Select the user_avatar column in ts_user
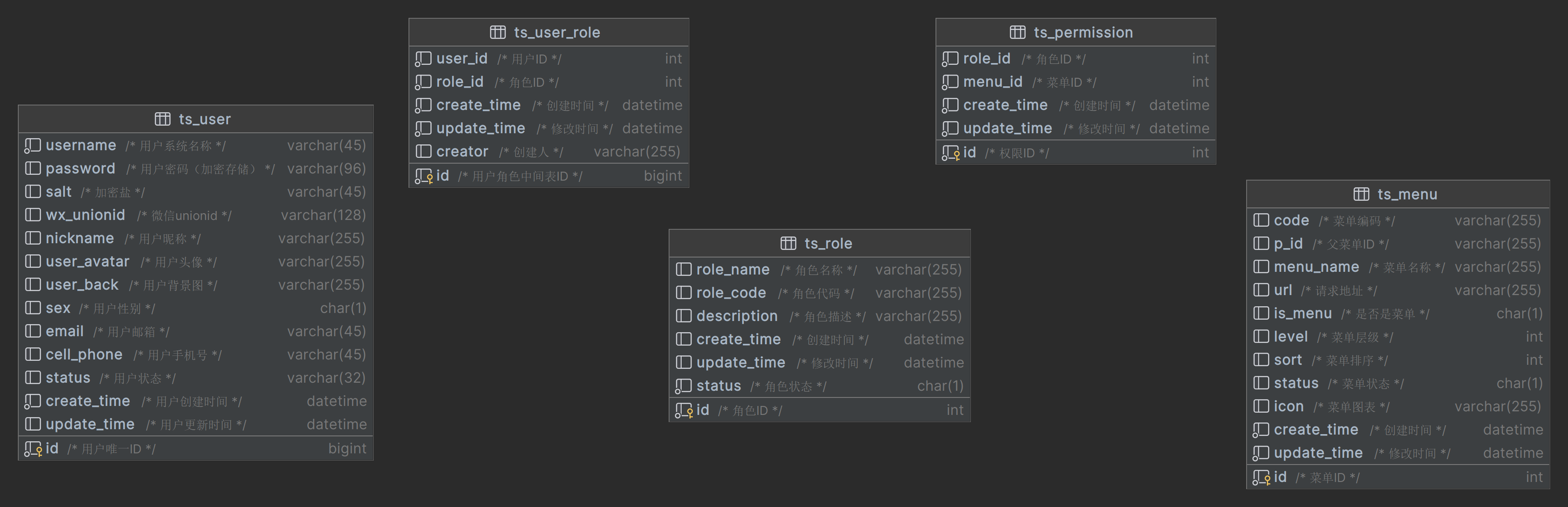The width and height of the screenshot is (1568, 507). (x=88, y=262)
